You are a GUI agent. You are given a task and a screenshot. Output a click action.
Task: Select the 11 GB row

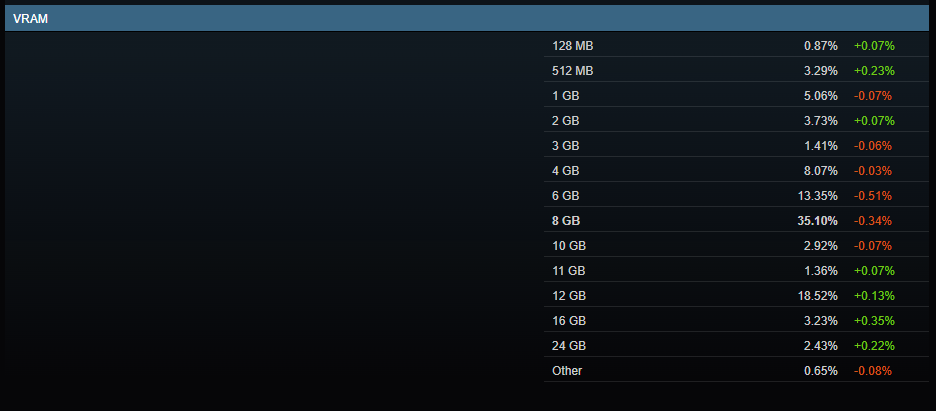(736, 271)
